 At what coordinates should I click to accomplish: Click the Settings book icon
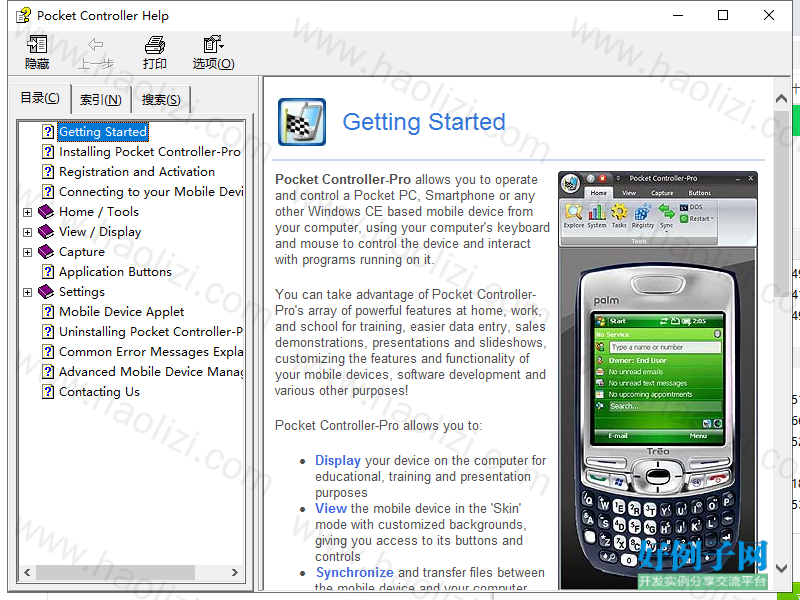click(46, 291)
